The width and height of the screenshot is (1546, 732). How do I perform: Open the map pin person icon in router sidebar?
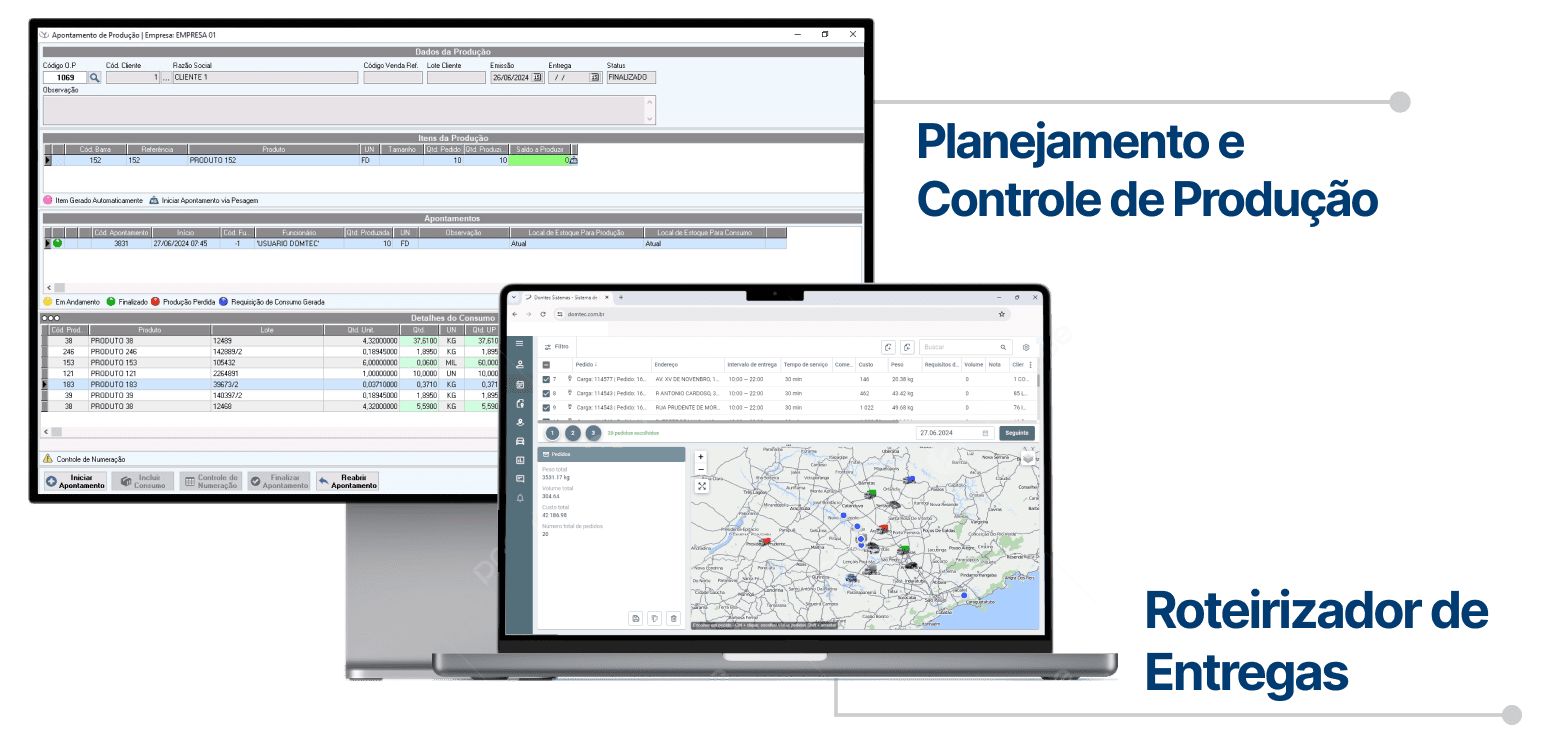click(x=519, y=422)
